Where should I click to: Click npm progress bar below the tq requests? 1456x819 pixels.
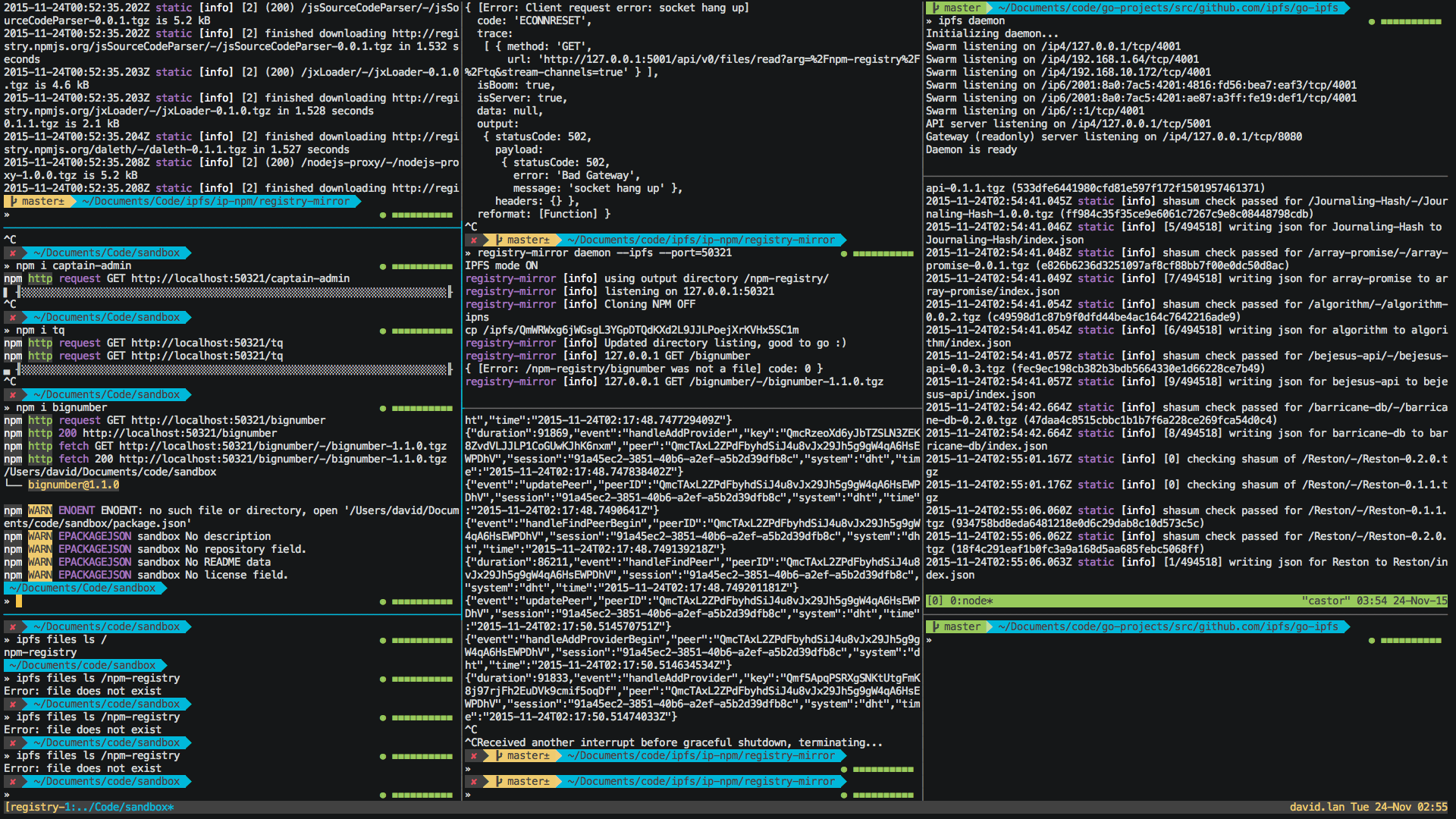tap(234, 370)
